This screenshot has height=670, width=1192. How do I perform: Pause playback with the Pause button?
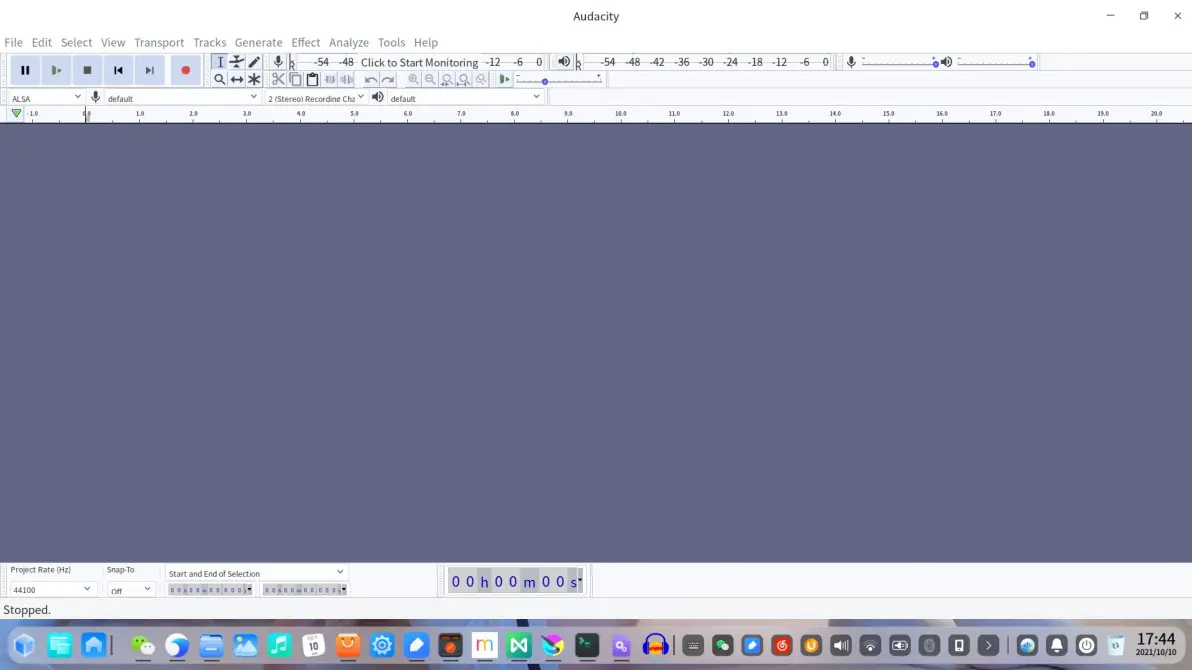pyautogui.click(x=25, y=70)
